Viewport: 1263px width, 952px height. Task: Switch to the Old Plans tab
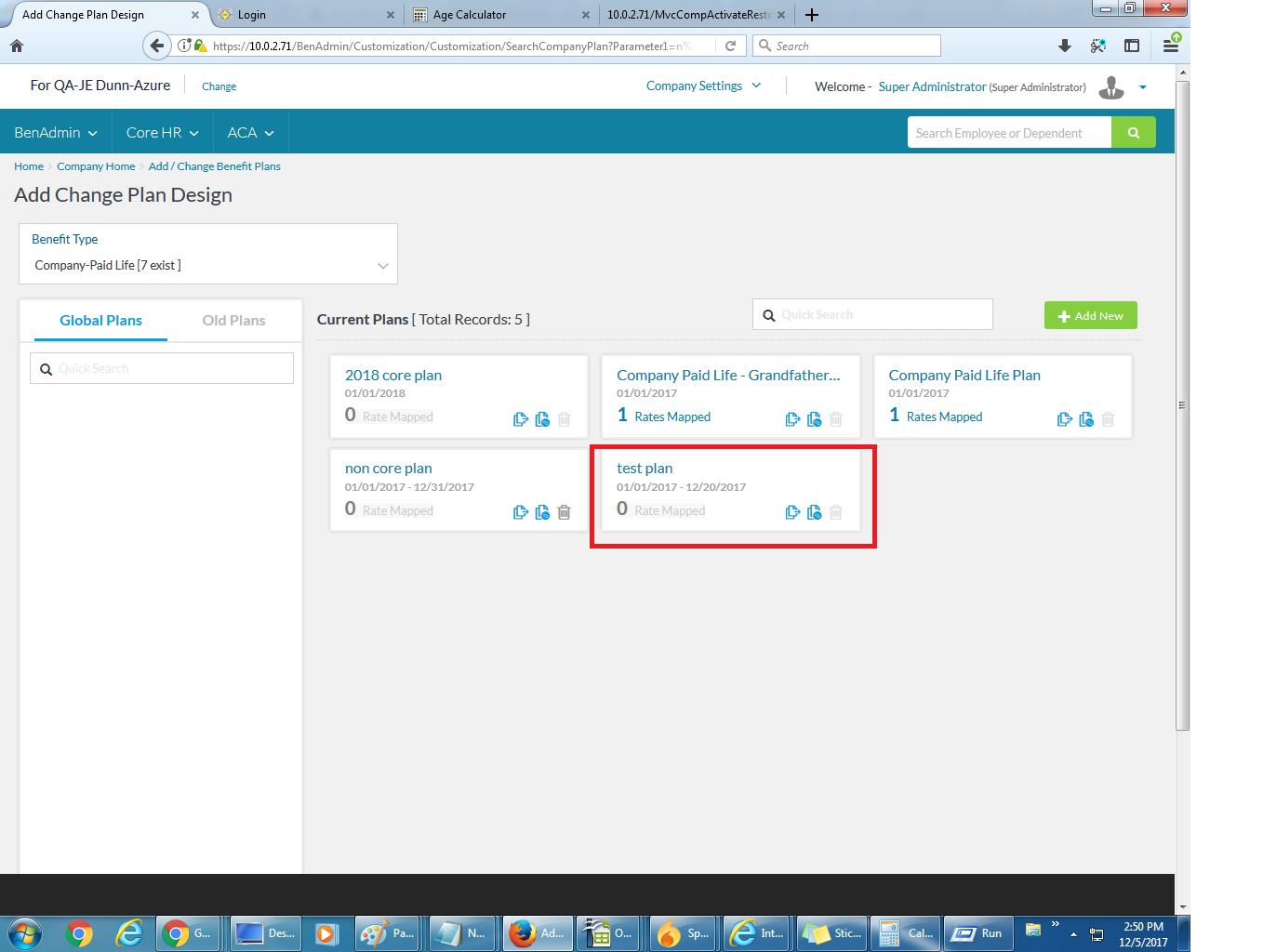click(x=233, y=321)
